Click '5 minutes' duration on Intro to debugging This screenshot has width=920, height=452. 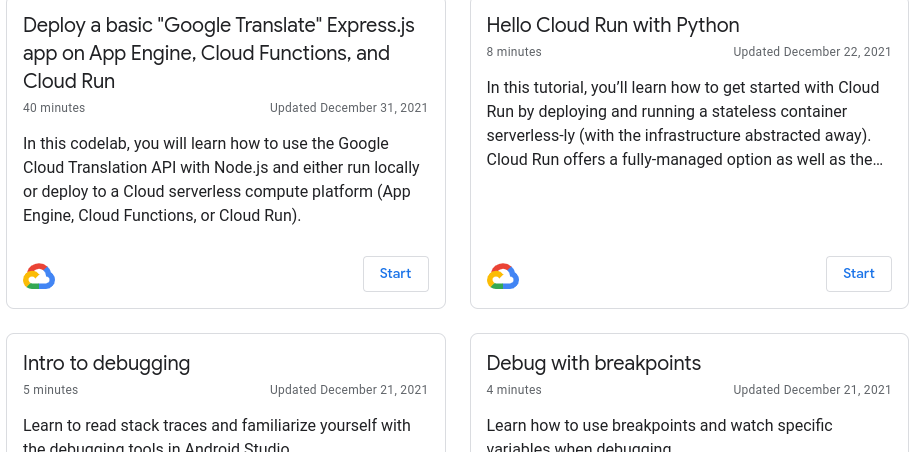(x=50, y=390)
